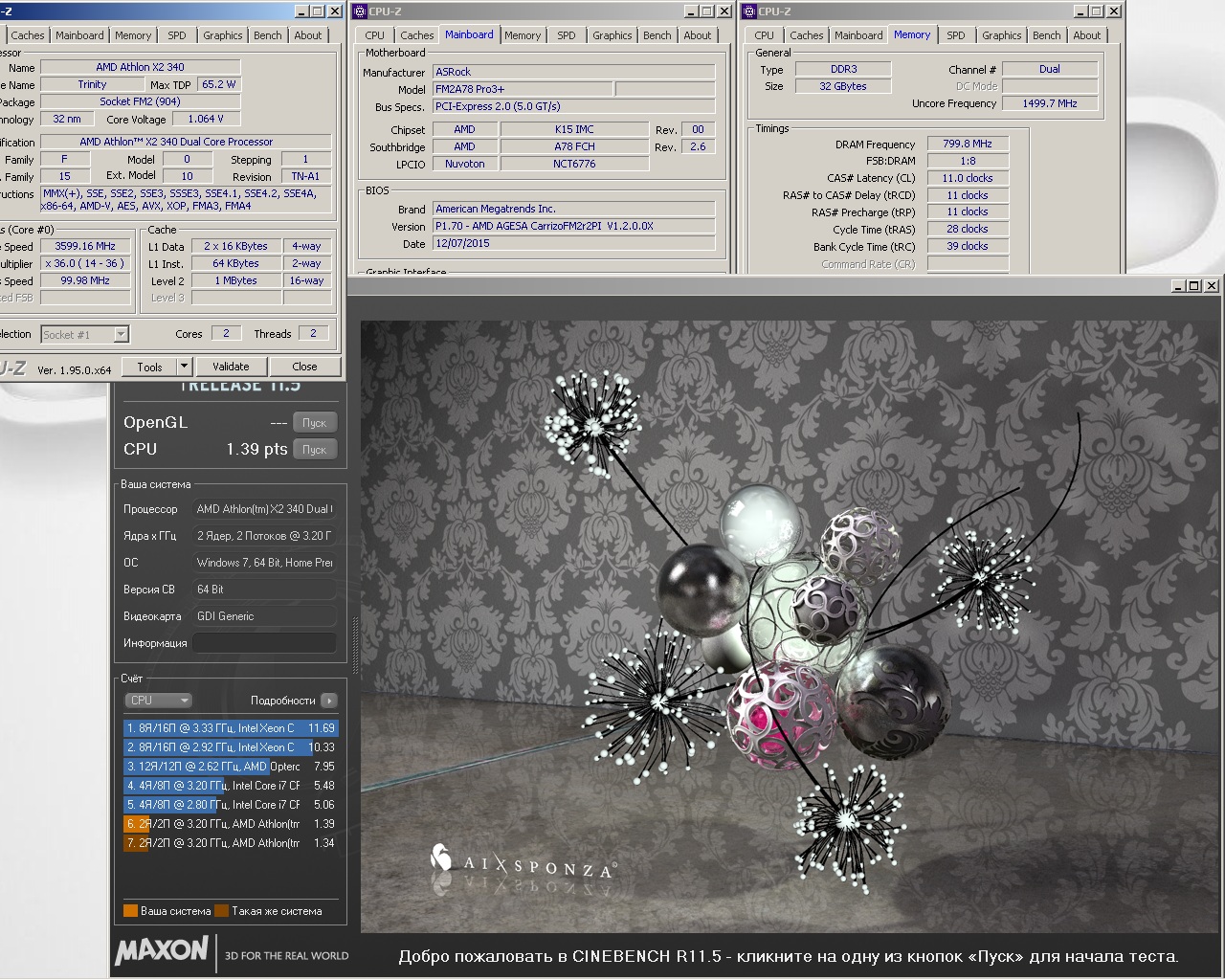This screenshot has width=1225, height=980.
Task: Click the Cinebench render preview image
Action: point(790,626)
